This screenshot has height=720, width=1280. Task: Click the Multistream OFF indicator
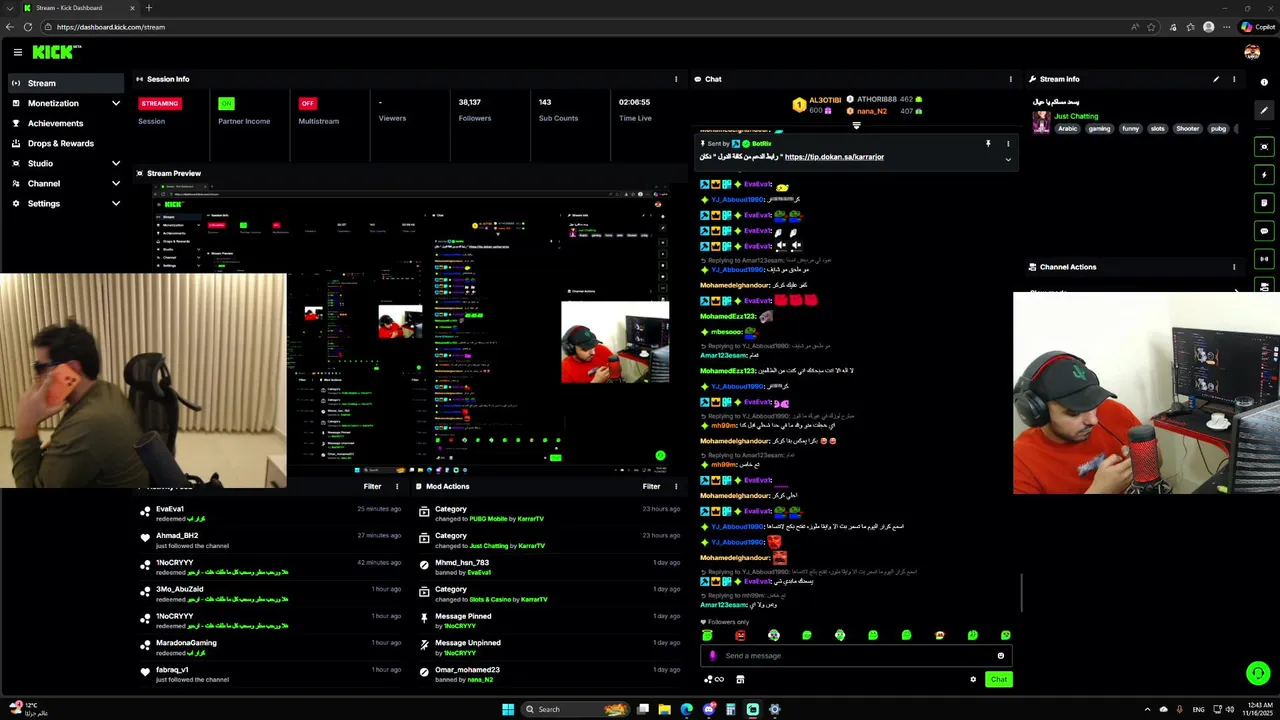click(x=308, y=103)
